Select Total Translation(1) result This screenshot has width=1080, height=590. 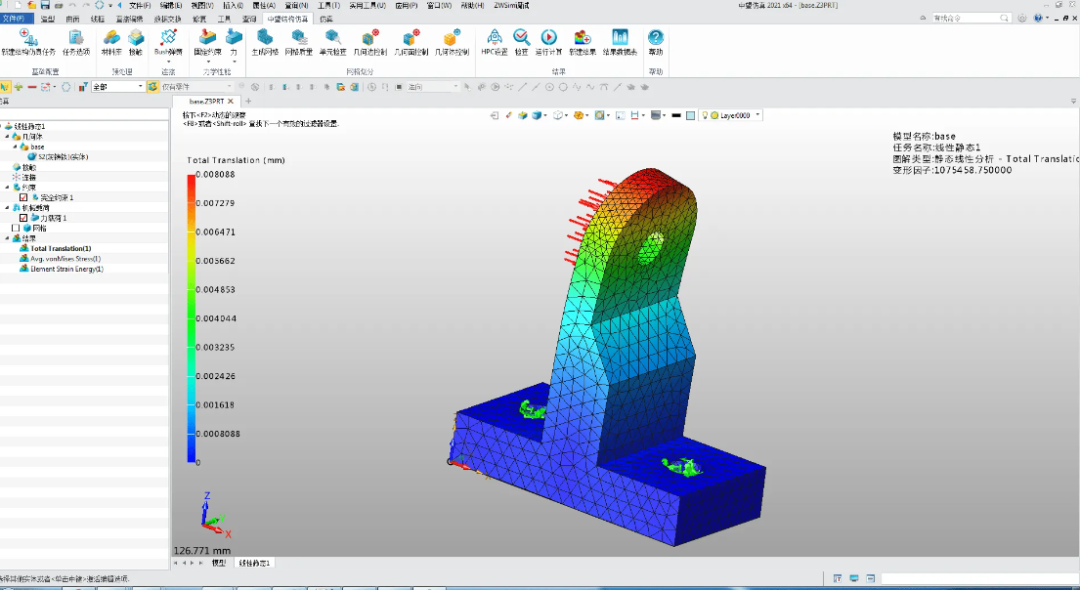[61, 249]
